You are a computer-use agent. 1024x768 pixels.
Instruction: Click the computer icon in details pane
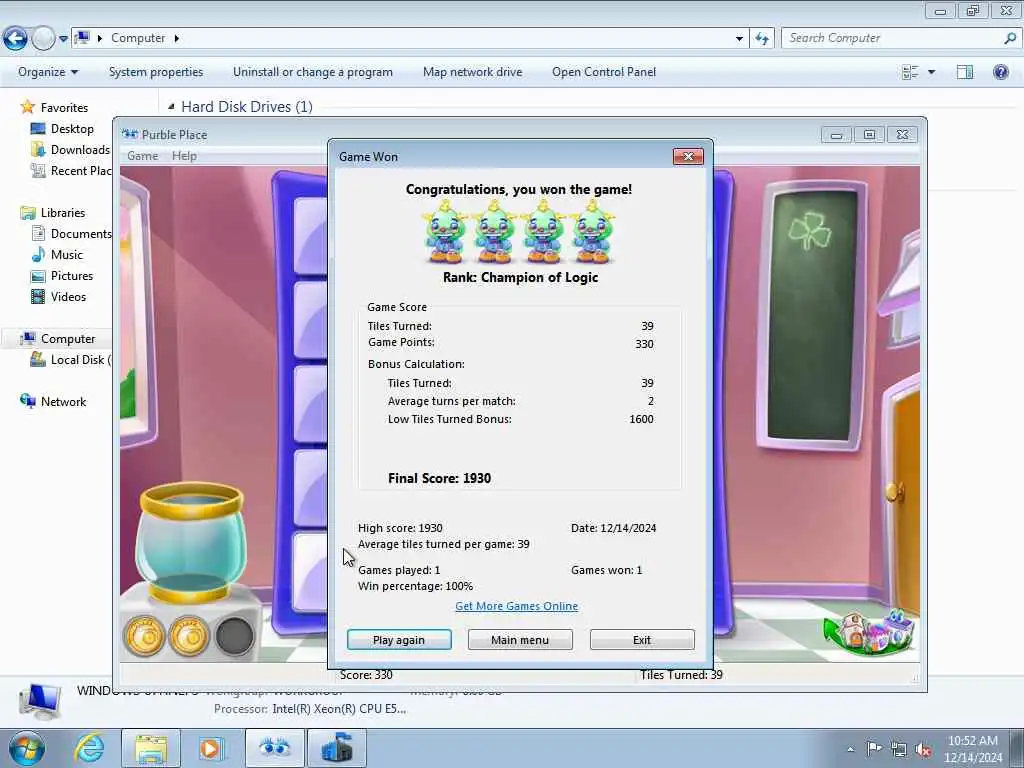(x=40, y=701)
